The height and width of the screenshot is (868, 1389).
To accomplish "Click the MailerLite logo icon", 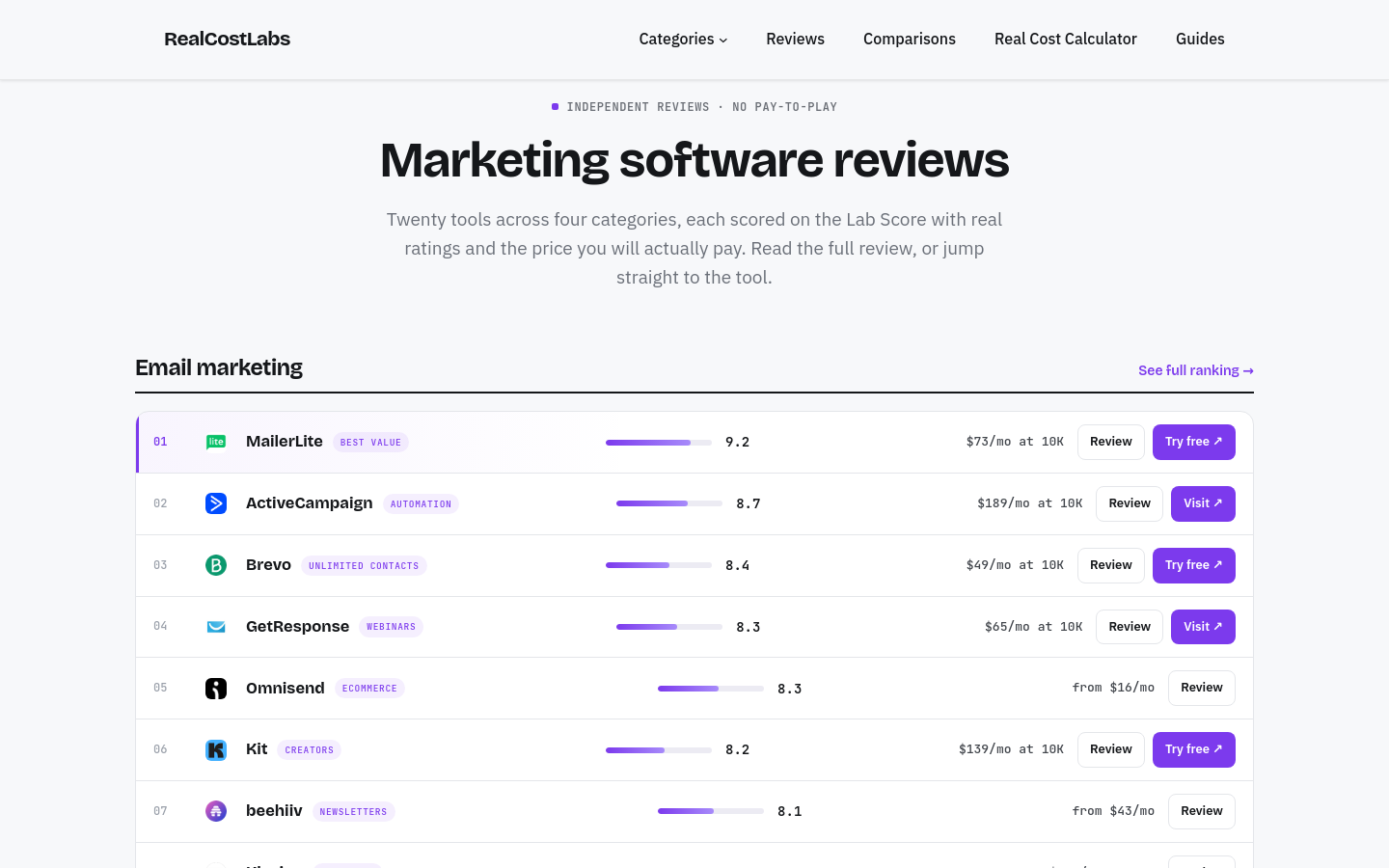I will pos(216,442).
